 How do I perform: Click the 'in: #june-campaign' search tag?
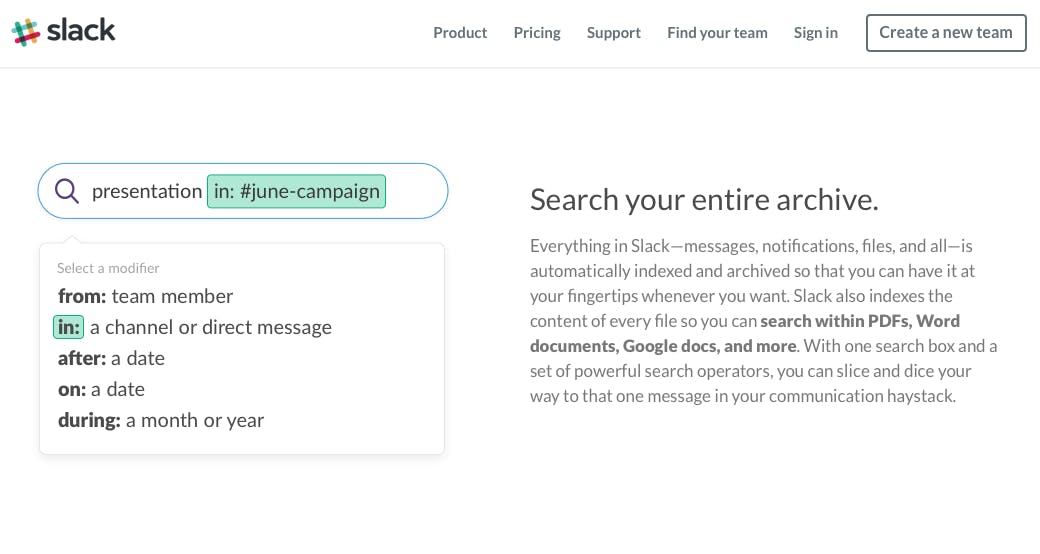click(296, 191)
